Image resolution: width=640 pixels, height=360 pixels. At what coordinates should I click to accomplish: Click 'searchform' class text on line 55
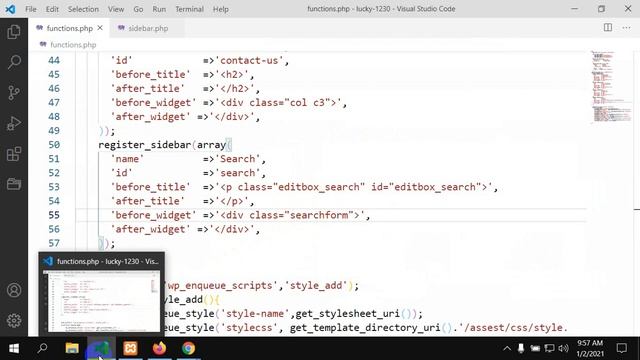click(318, 215)
